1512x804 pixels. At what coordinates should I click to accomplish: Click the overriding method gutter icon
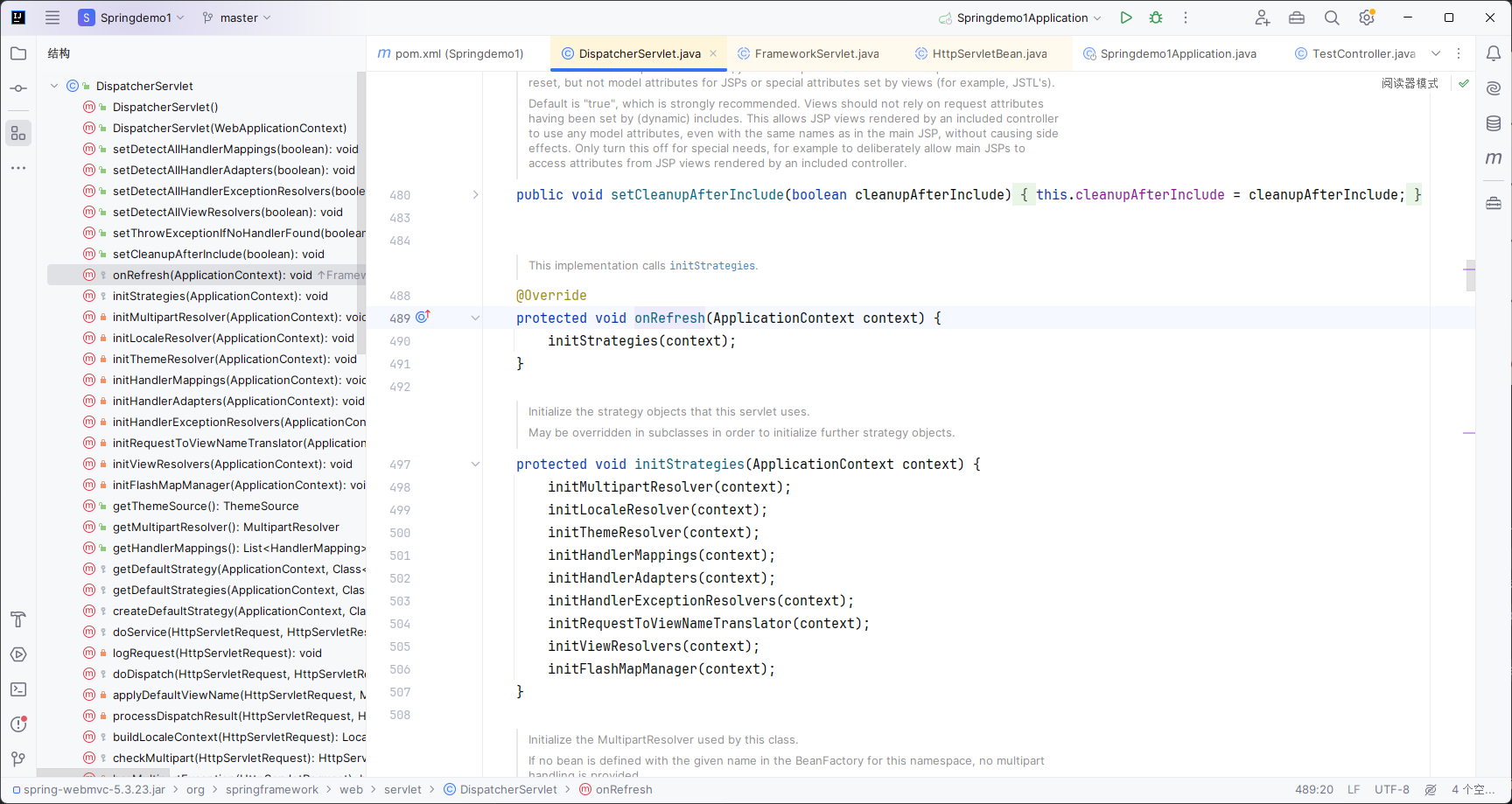click(423, 317)
